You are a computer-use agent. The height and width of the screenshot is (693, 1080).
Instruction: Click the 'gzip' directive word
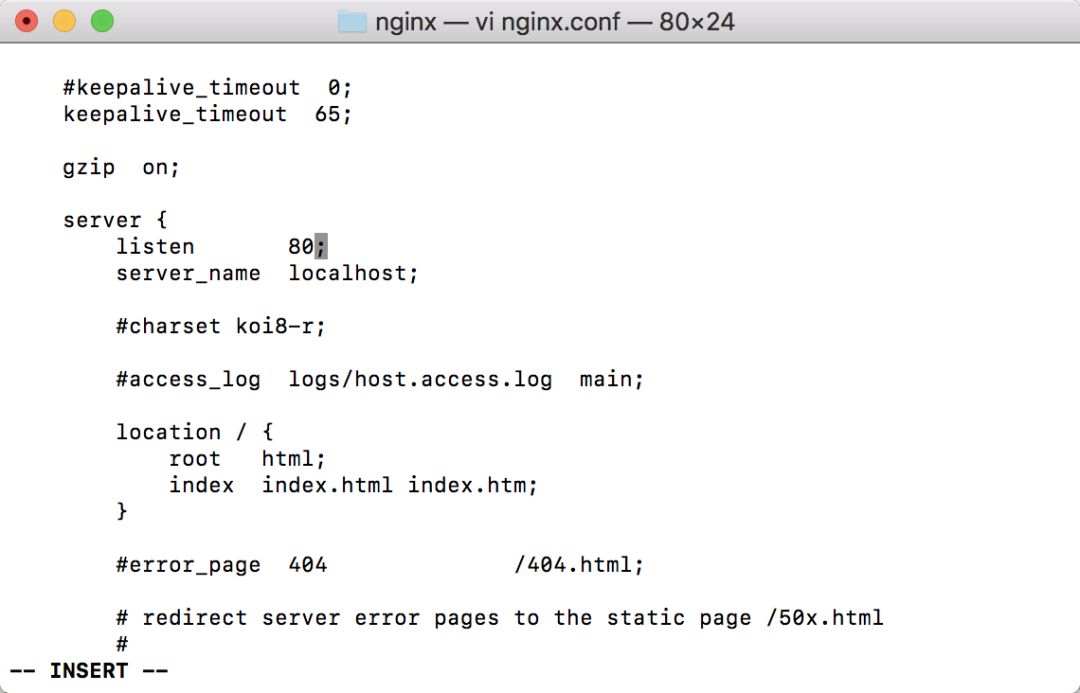click(89, 168)
